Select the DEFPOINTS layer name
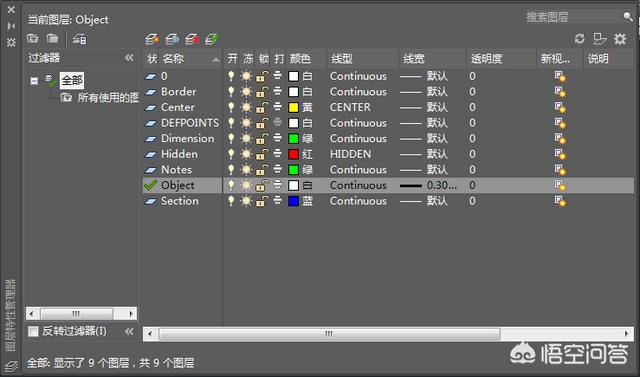Viewport: 640px width, 377px height. [190, 123]
